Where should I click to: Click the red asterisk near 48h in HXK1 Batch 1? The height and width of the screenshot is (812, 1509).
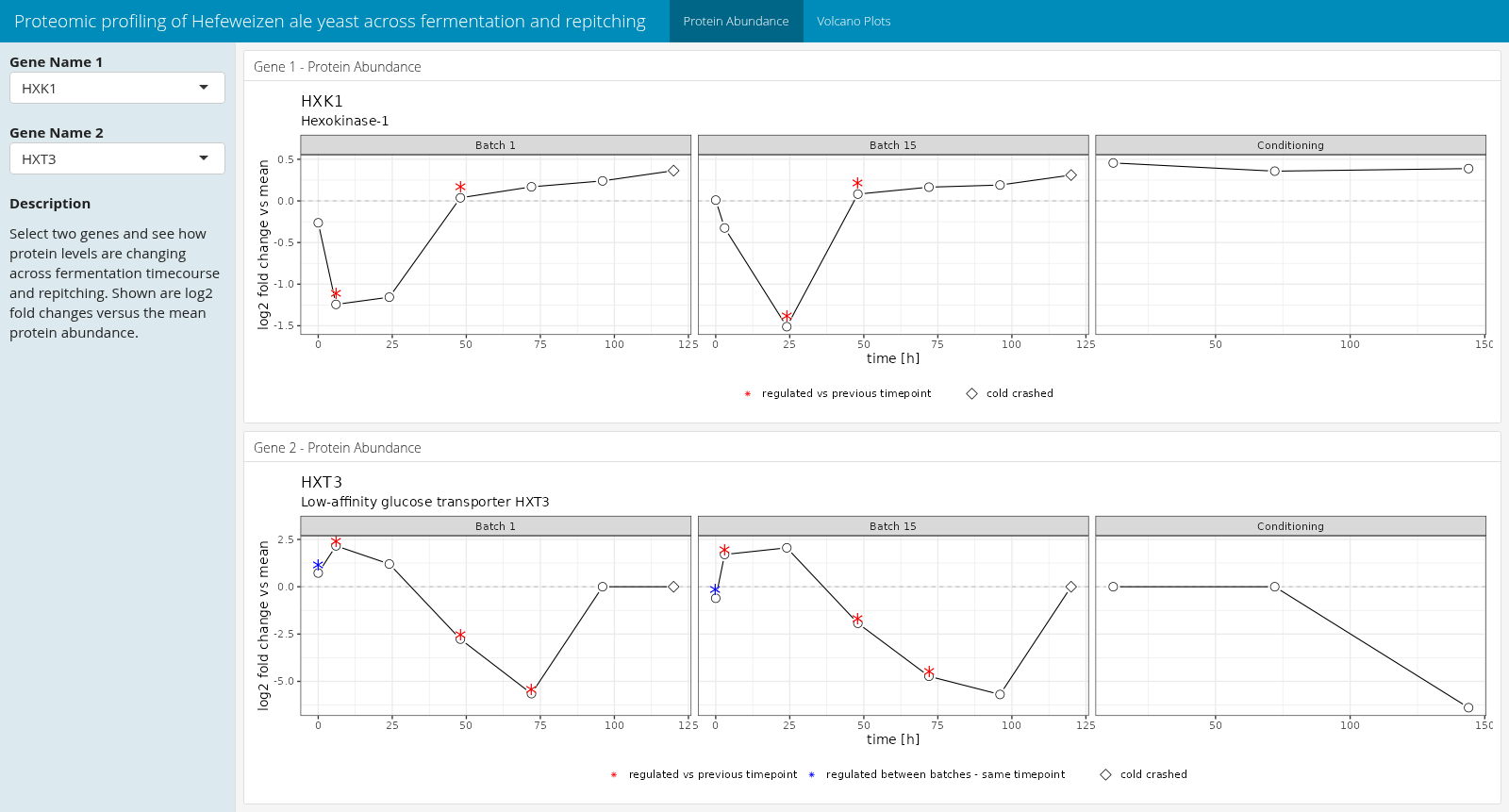point(460,187)
